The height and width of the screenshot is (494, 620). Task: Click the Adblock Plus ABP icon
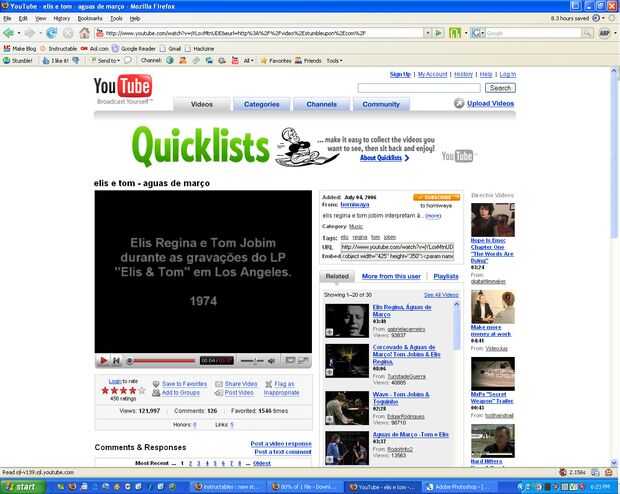pos(604,33)
